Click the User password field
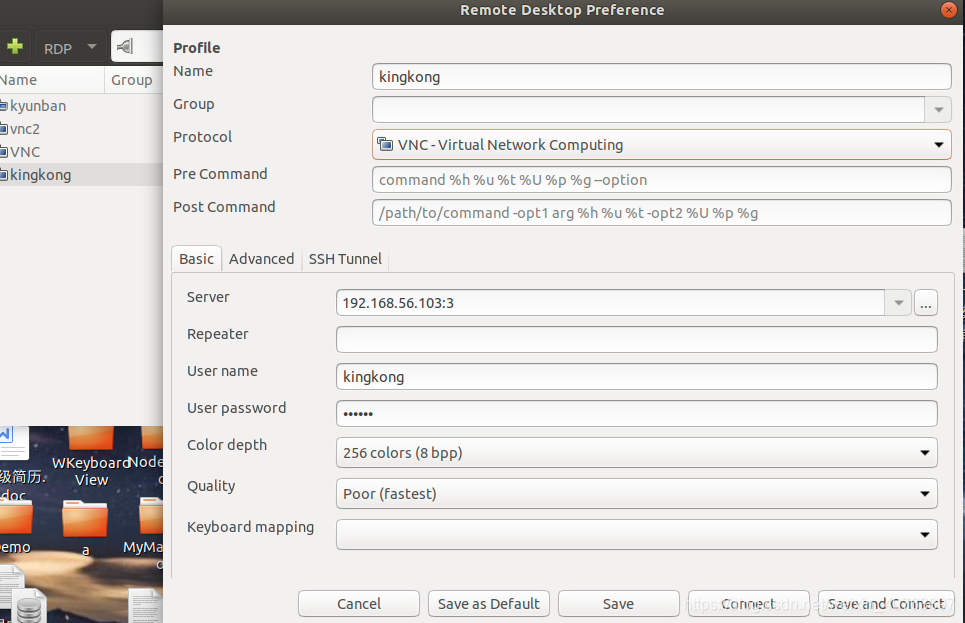 point(637,414)
